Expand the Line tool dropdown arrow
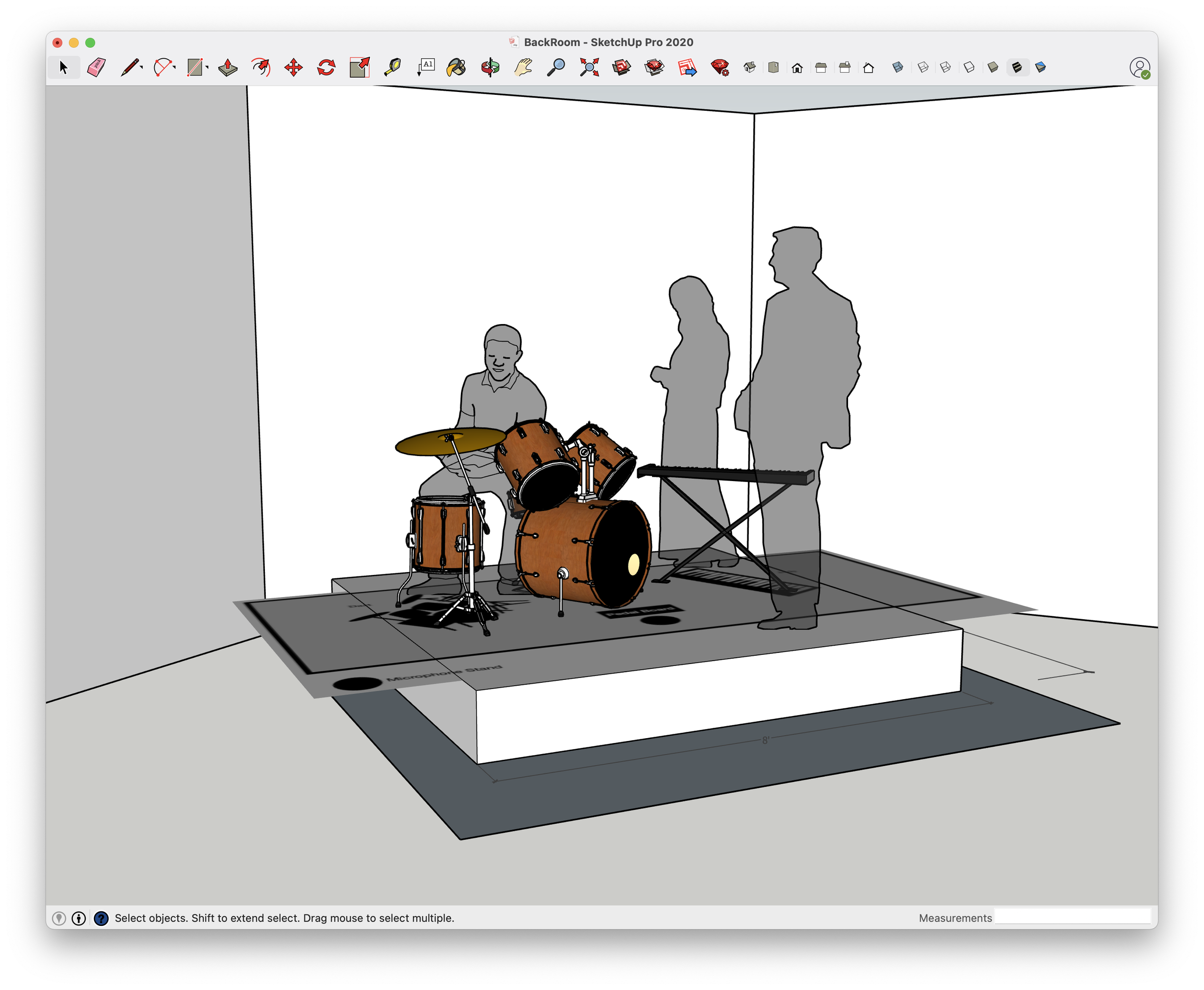 (142, 67)
